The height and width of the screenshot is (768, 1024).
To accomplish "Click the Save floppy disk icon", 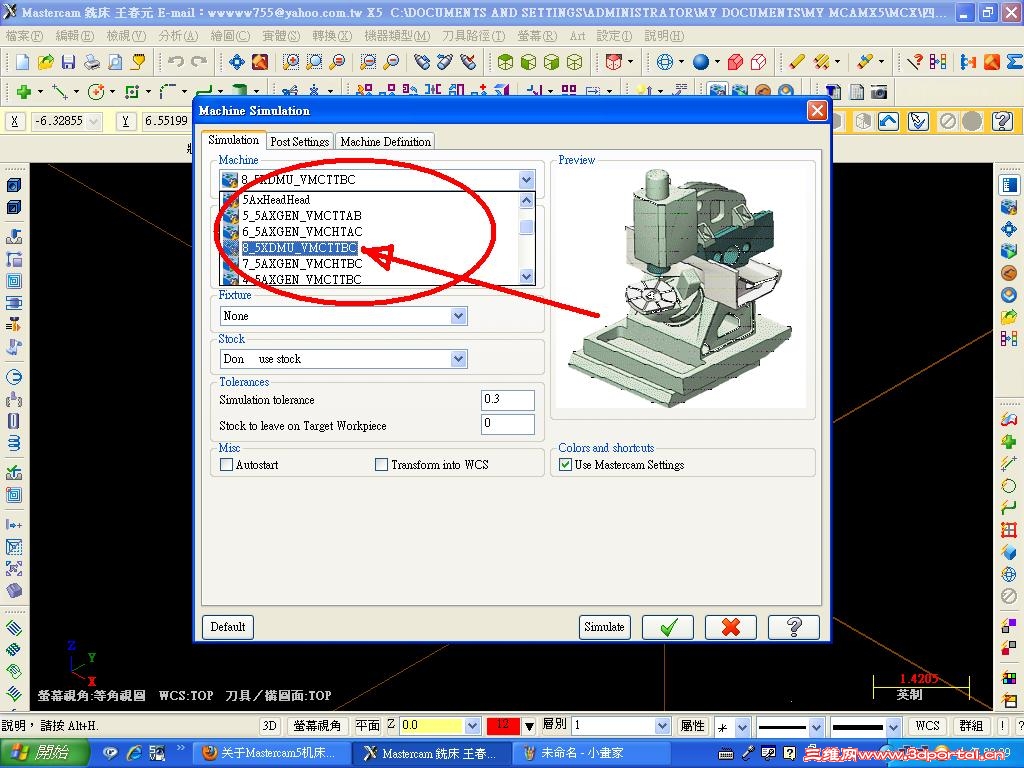I will point(69,62).
